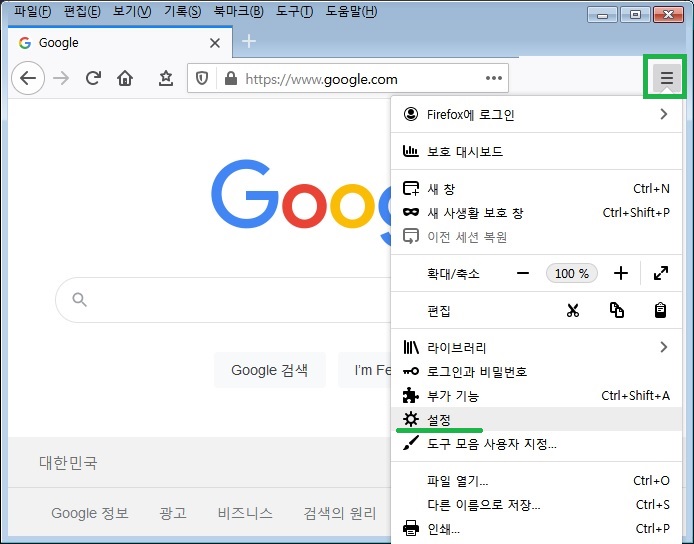Open the 라이브러리 menu entry
This screenshot has height=544, width=694.
[536, 347]
